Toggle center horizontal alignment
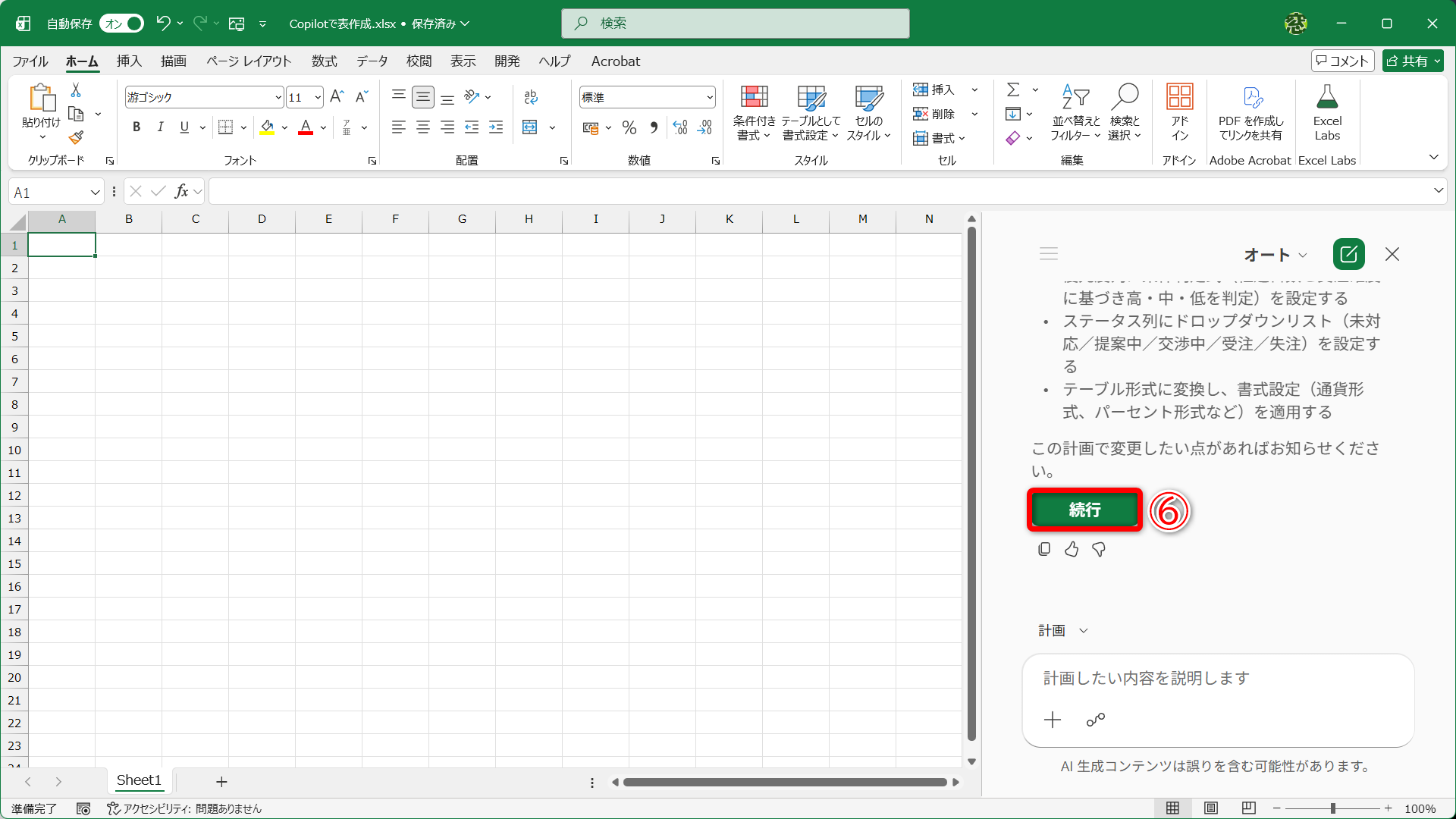This screenshot has width=1456, height=819. click(x=423, y=127)
